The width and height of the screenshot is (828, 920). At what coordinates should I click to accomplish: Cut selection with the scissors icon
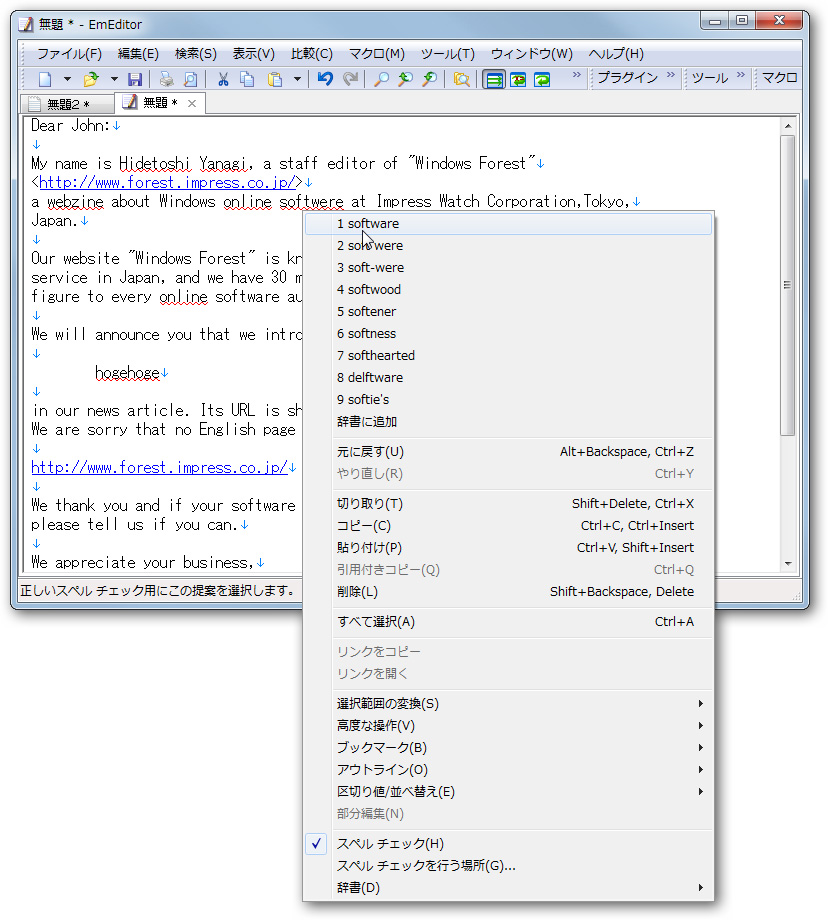tap(223, 79)
